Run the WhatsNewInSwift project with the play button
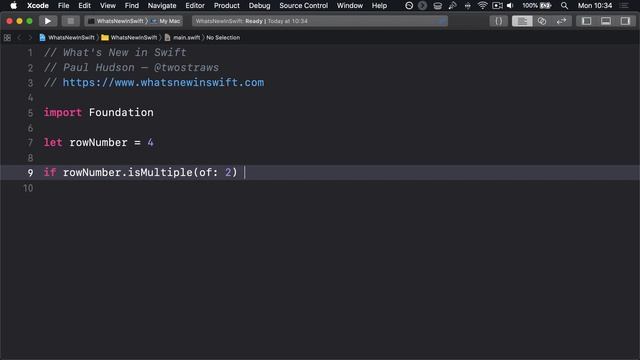 pyautogui.click(x=48, y=21)
